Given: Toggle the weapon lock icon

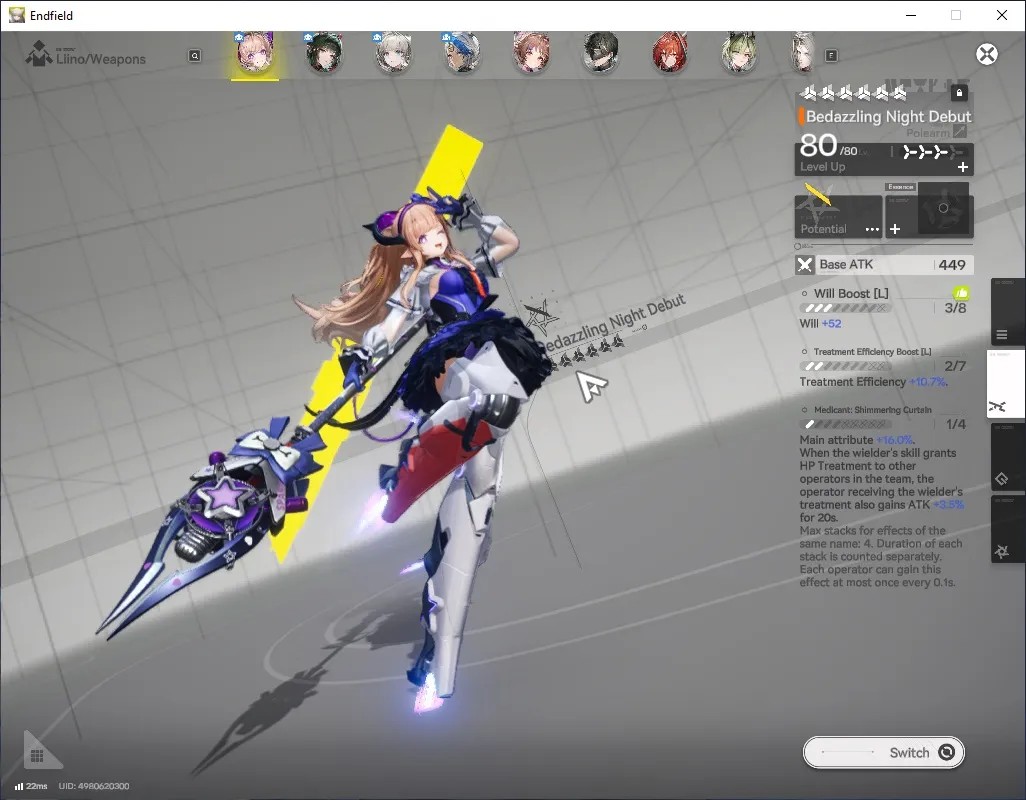Looking at the screenshot, I should (x=959, y=93).
